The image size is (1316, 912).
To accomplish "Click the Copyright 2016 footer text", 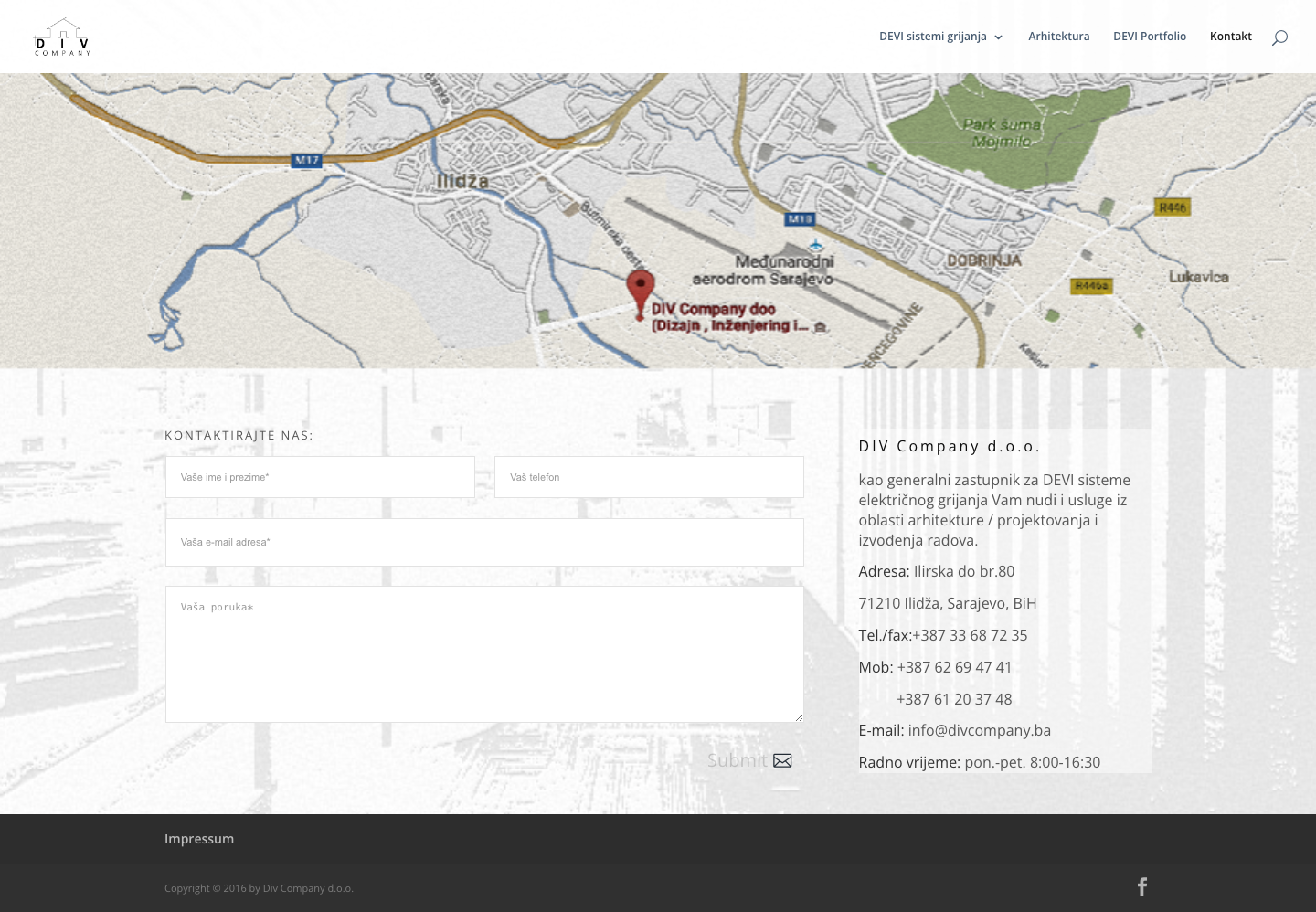I will 259,888.
